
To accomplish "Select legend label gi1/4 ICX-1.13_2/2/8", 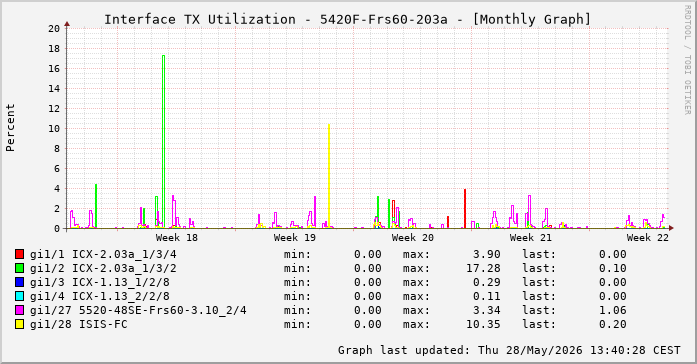I will pos(100,296).
